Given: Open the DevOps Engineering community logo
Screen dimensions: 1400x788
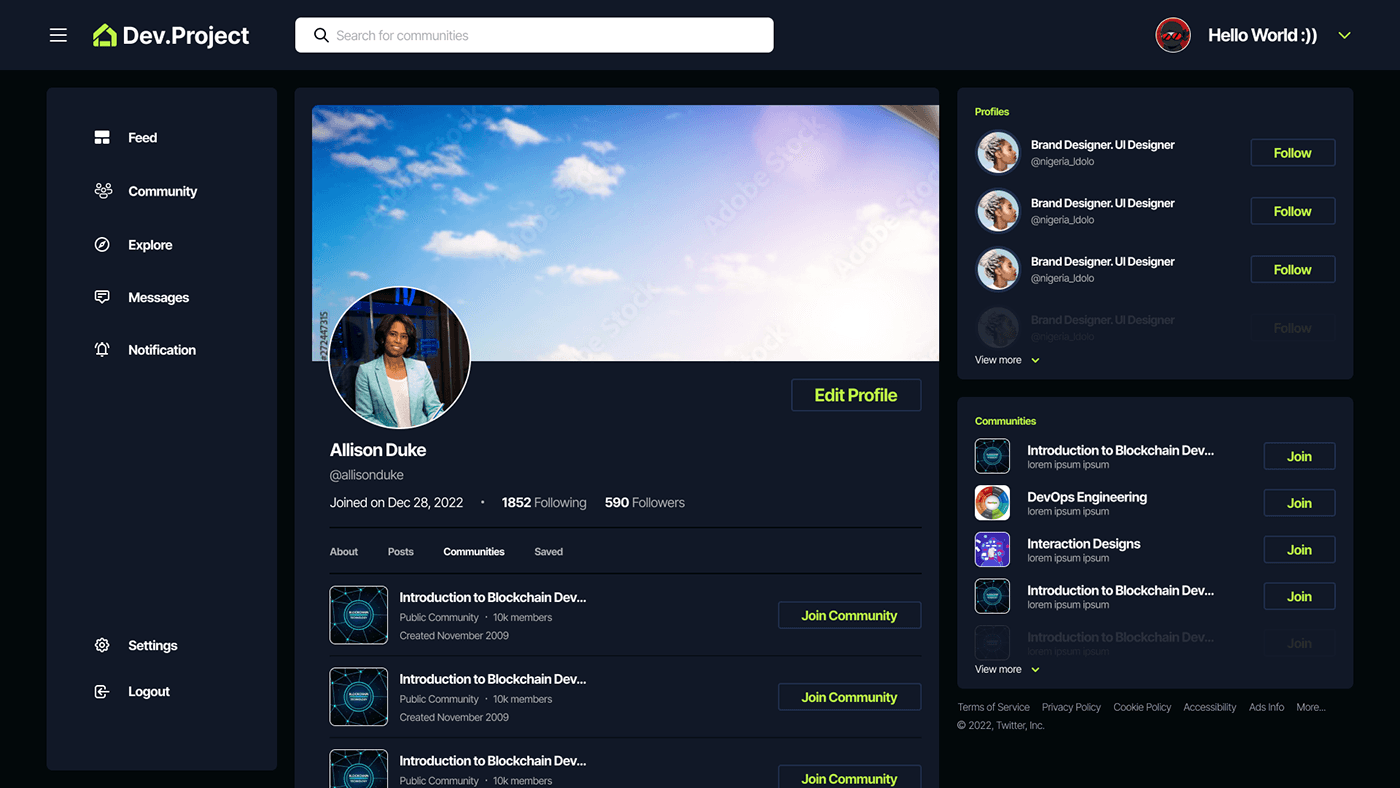Looking at the screenshot, I should coord(992,503).
